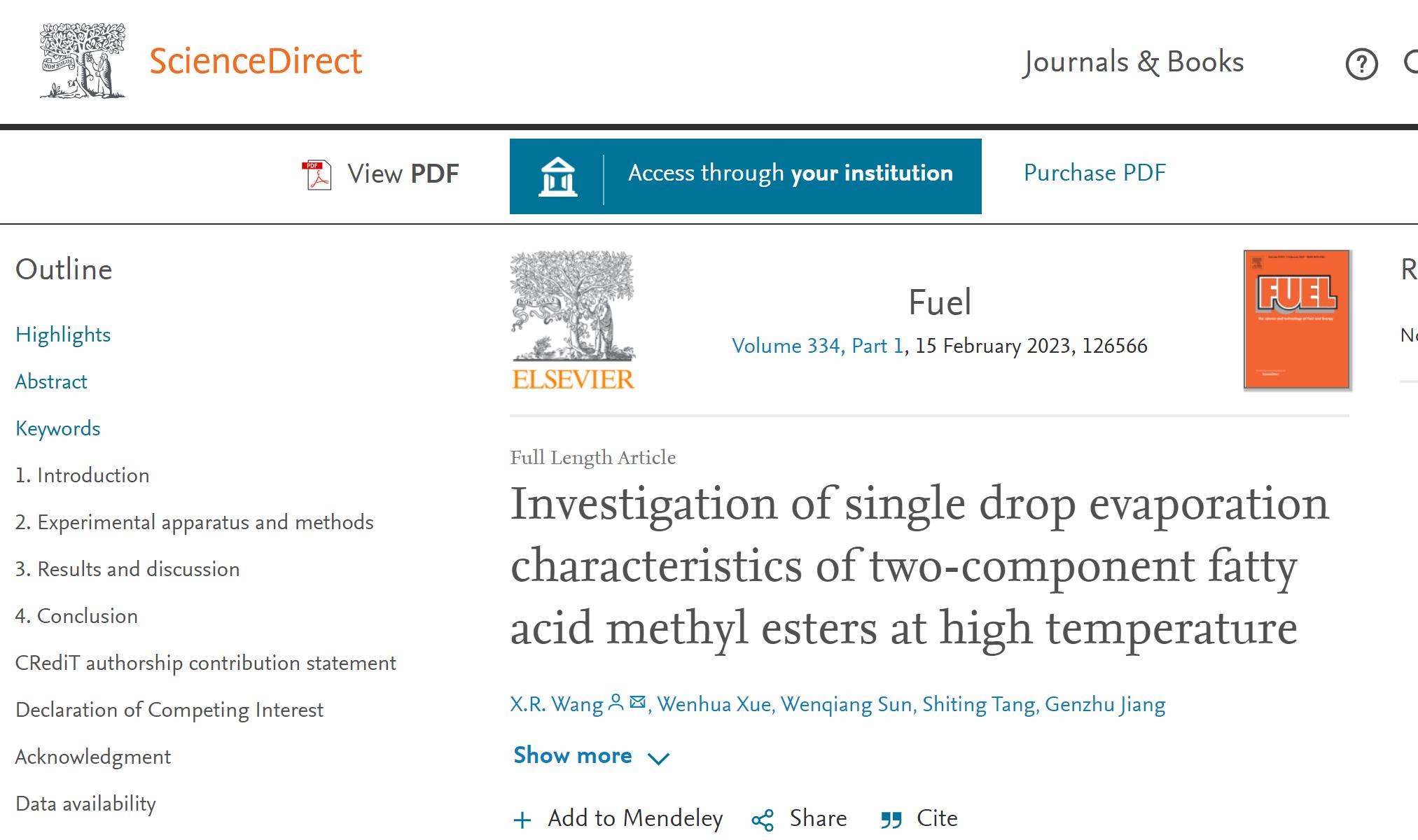Click the email envelope icon beside X.R. Wang
The image size is (1418, 840).
click(x=637, y=702)
